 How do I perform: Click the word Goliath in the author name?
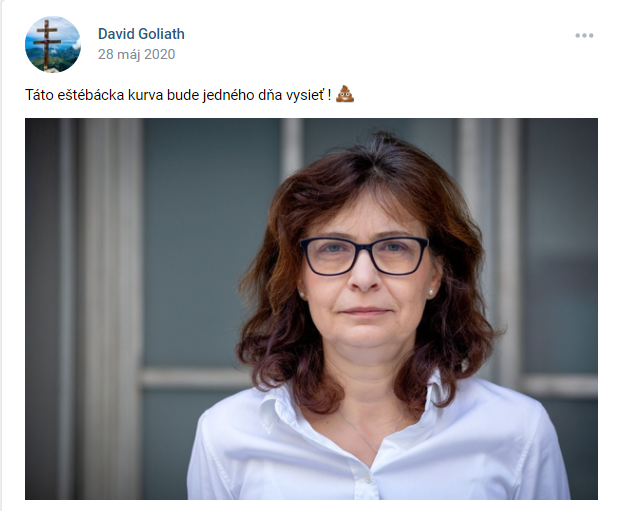(163, 34)
